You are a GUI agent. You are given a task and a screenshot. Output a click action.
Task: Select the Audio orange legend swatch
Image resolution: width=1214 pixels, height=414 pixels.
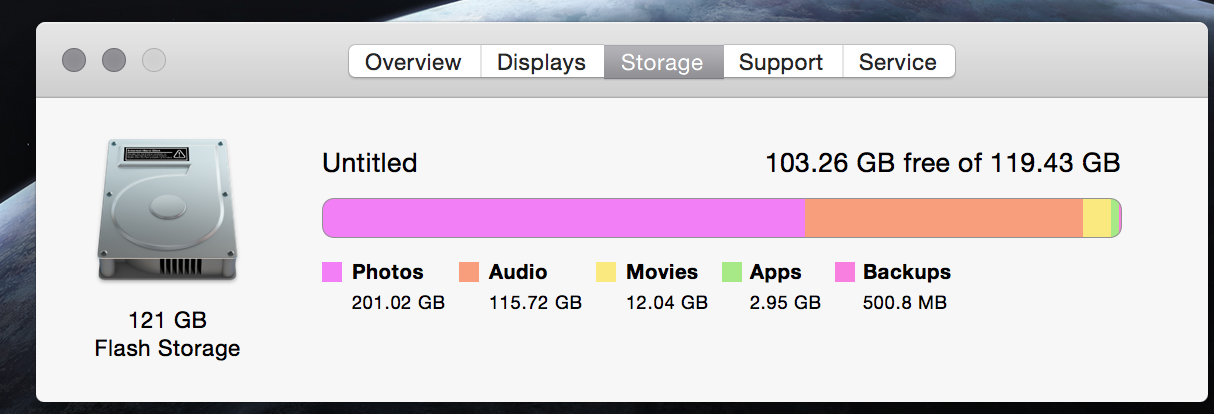tap(469, 272)
